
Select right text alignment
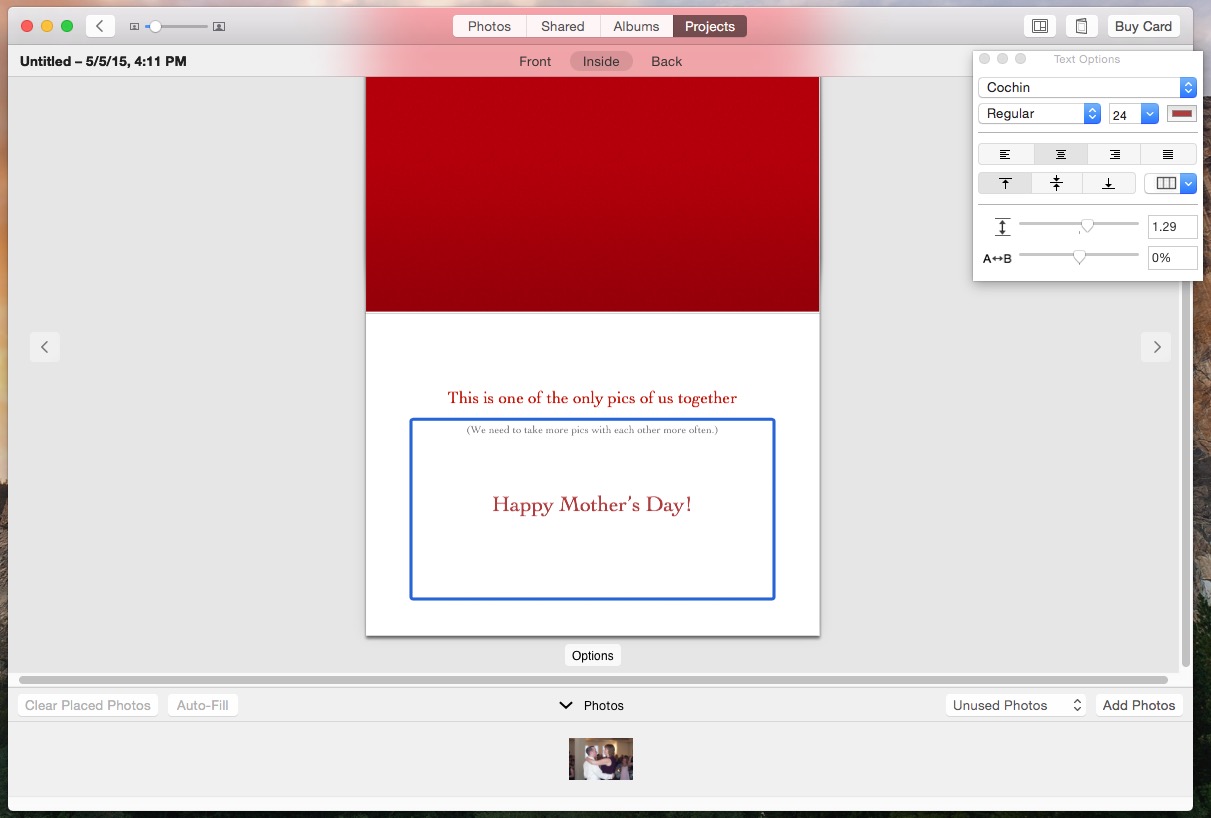coord(1113,153)
